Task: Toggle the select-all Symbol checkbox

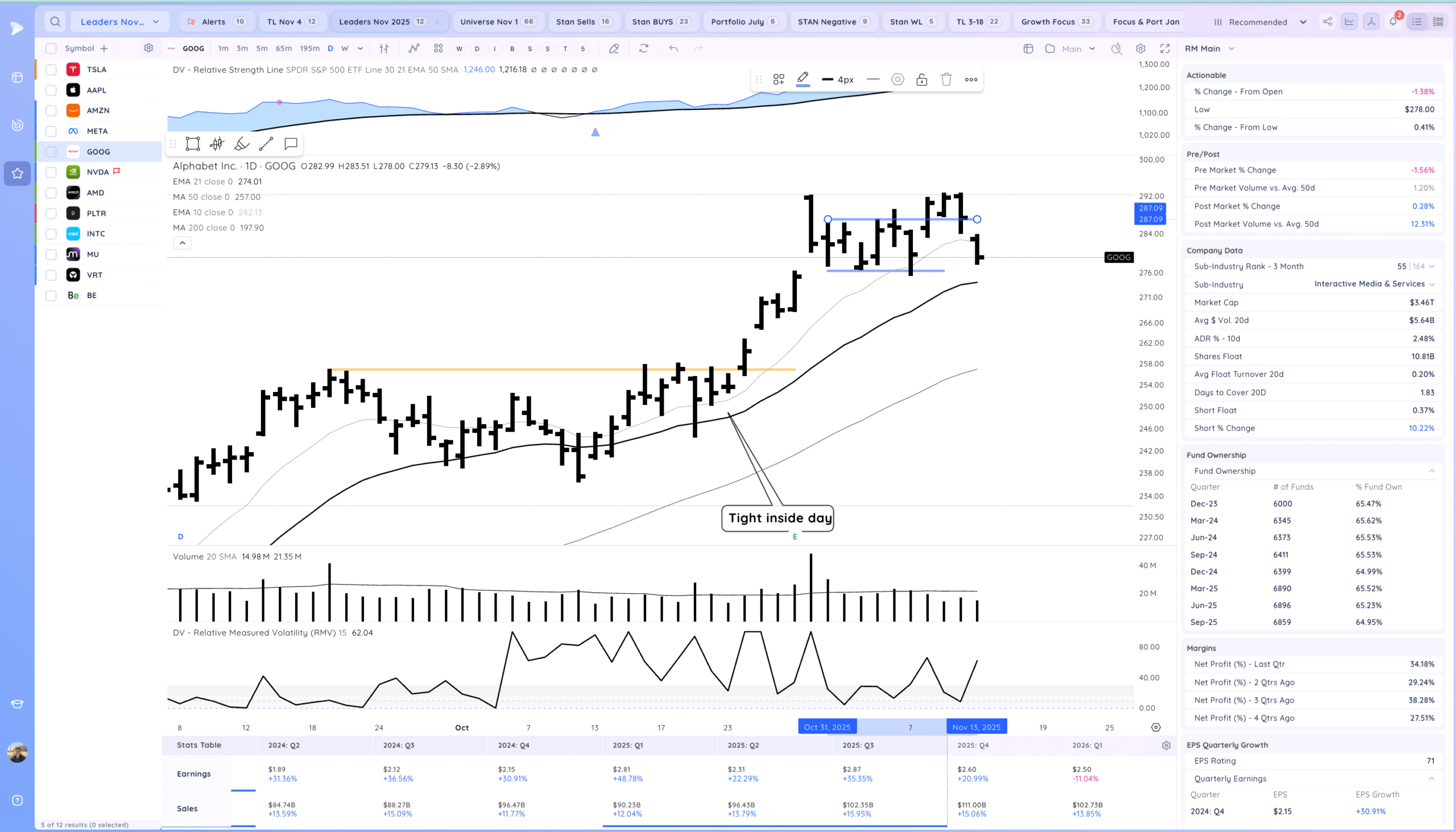Action: (51, 48)
